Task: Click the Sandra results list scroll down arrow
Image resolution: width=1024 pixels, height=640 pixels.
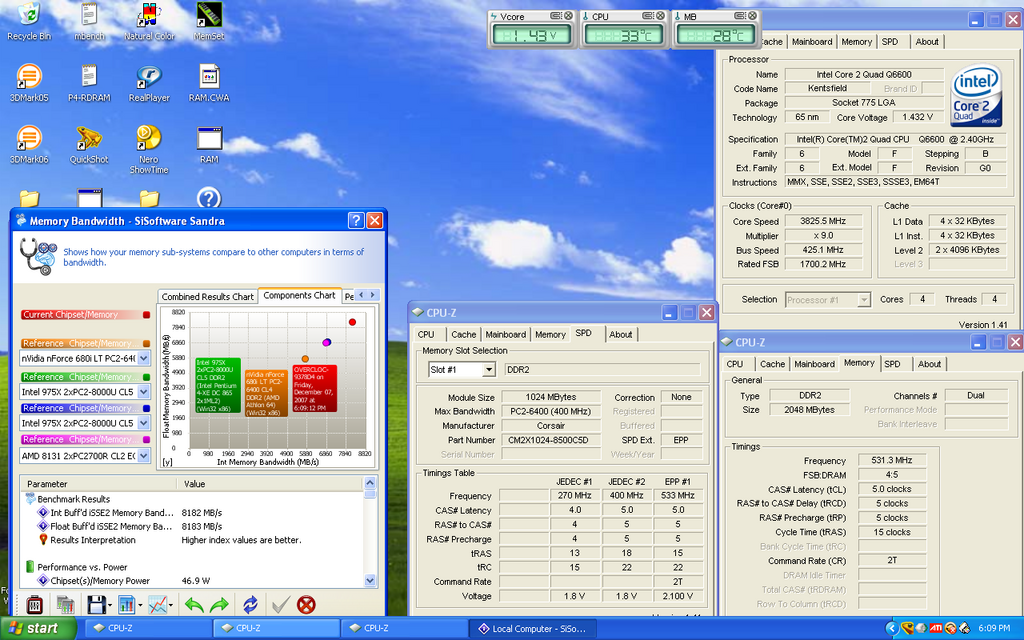Action: pyautogui.click(x=370, y=580)
